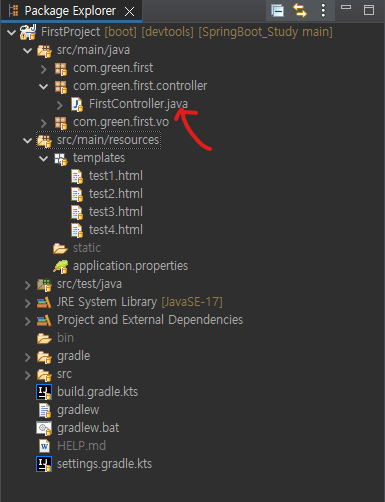This screenshot has height=502, width=385.
Task: Select the gradlew.bat file name
Action: click(88, 428)
